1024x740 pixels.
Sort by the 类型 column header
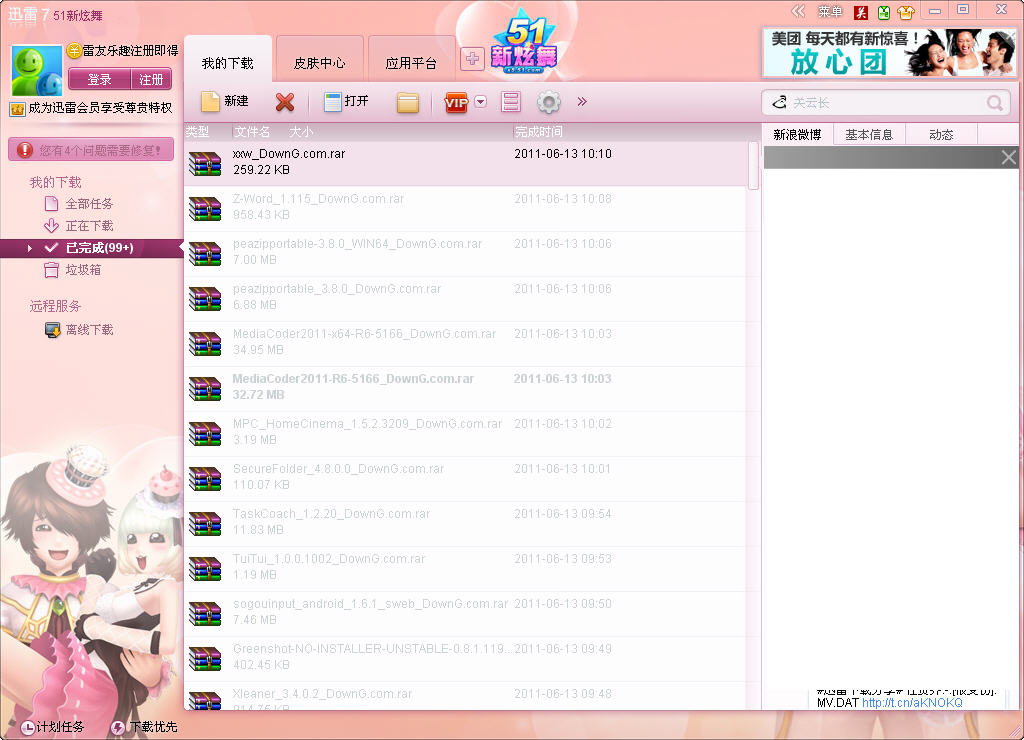coord(197,132)
